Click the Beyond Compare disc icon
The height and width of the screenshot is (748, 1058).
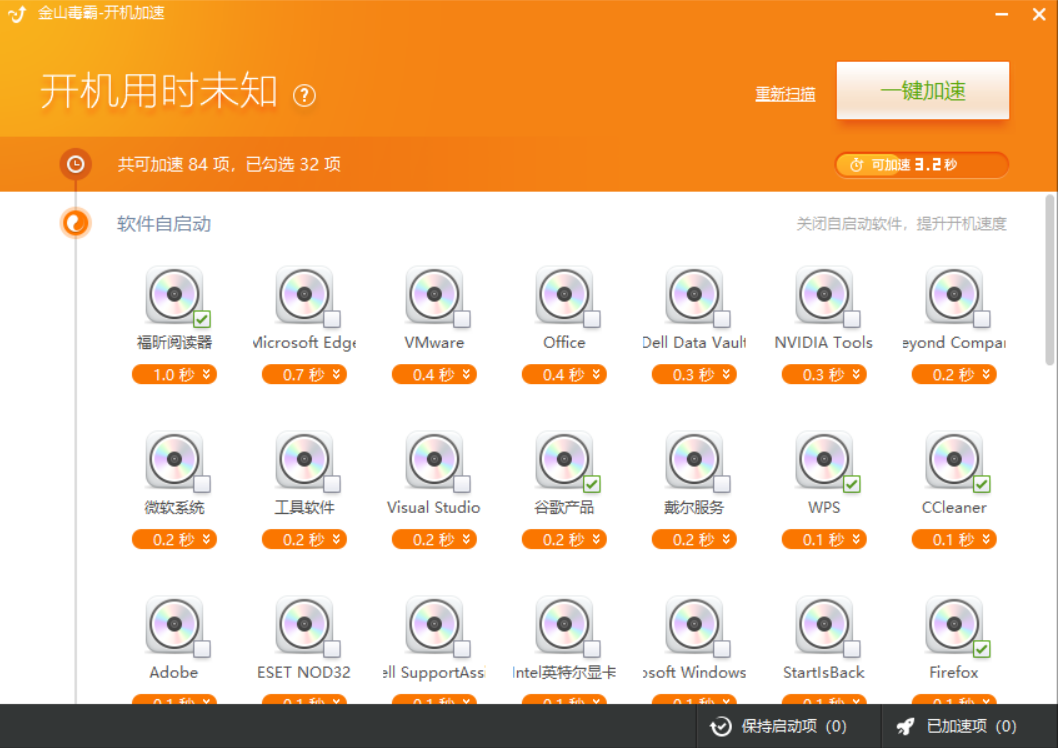point(954,295)
